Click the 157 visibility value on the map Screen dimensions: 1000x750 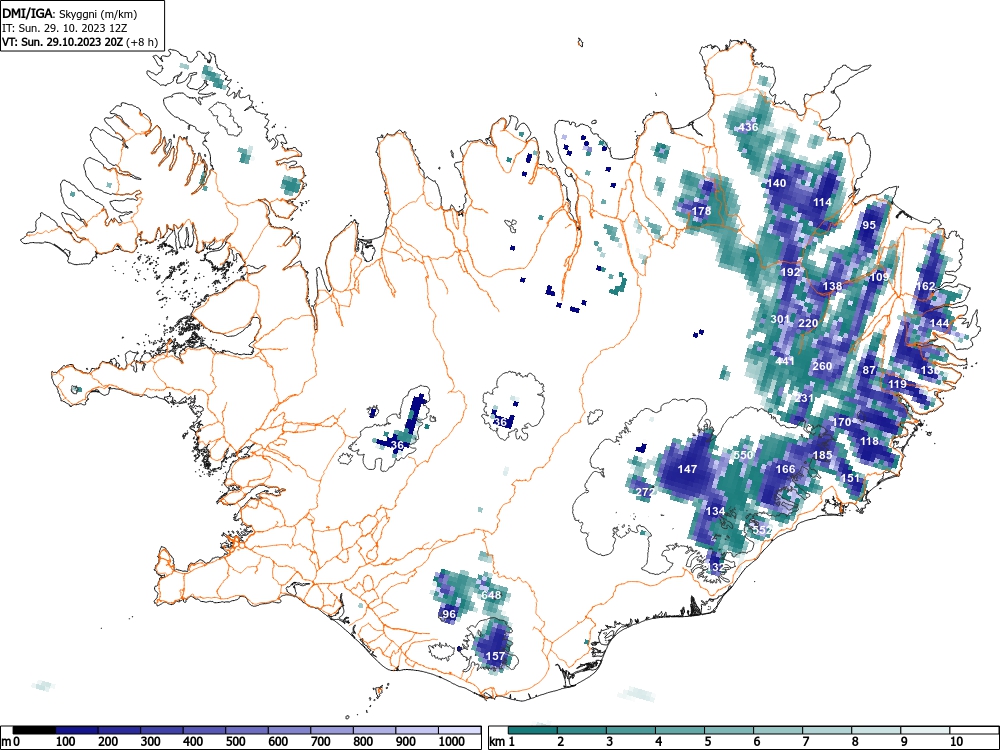point(496,656)
